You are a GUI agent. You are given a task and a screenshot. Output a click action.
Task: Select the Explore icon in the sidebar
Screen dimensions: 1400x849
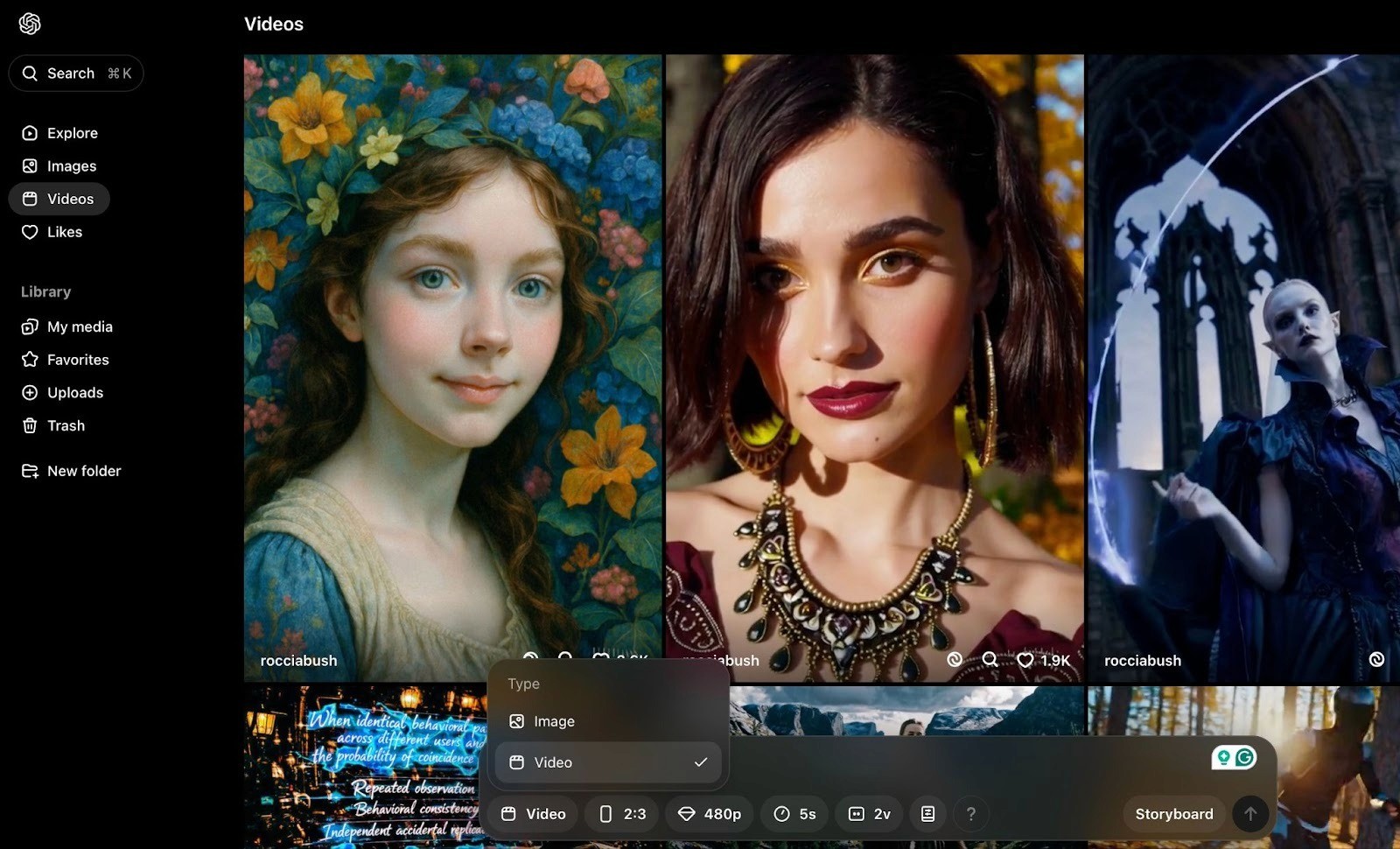click(x=30, y=132)
